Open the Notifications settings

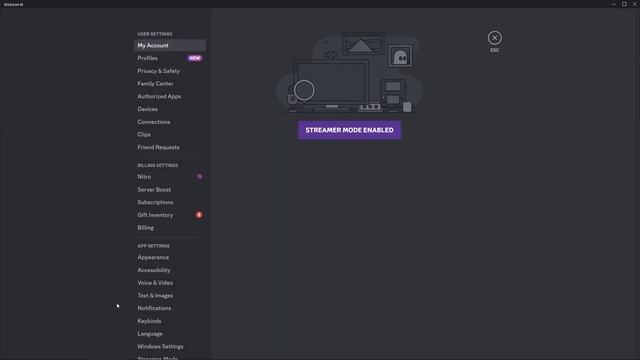point(170,308)
